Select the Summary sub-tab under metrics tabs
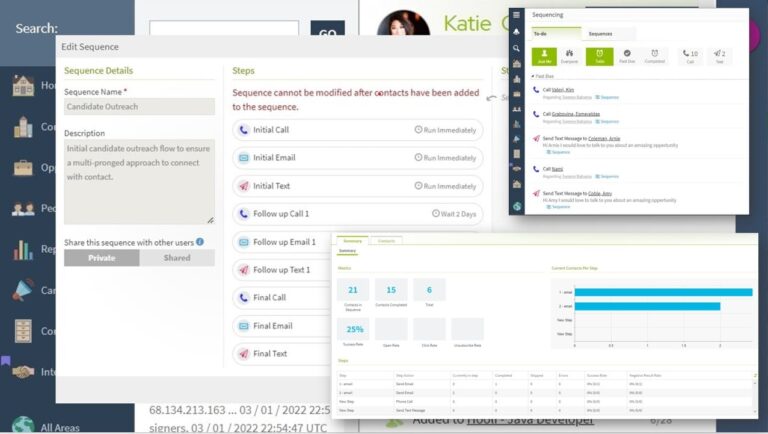Screen dimensions: 768x434 pos(347,251)
